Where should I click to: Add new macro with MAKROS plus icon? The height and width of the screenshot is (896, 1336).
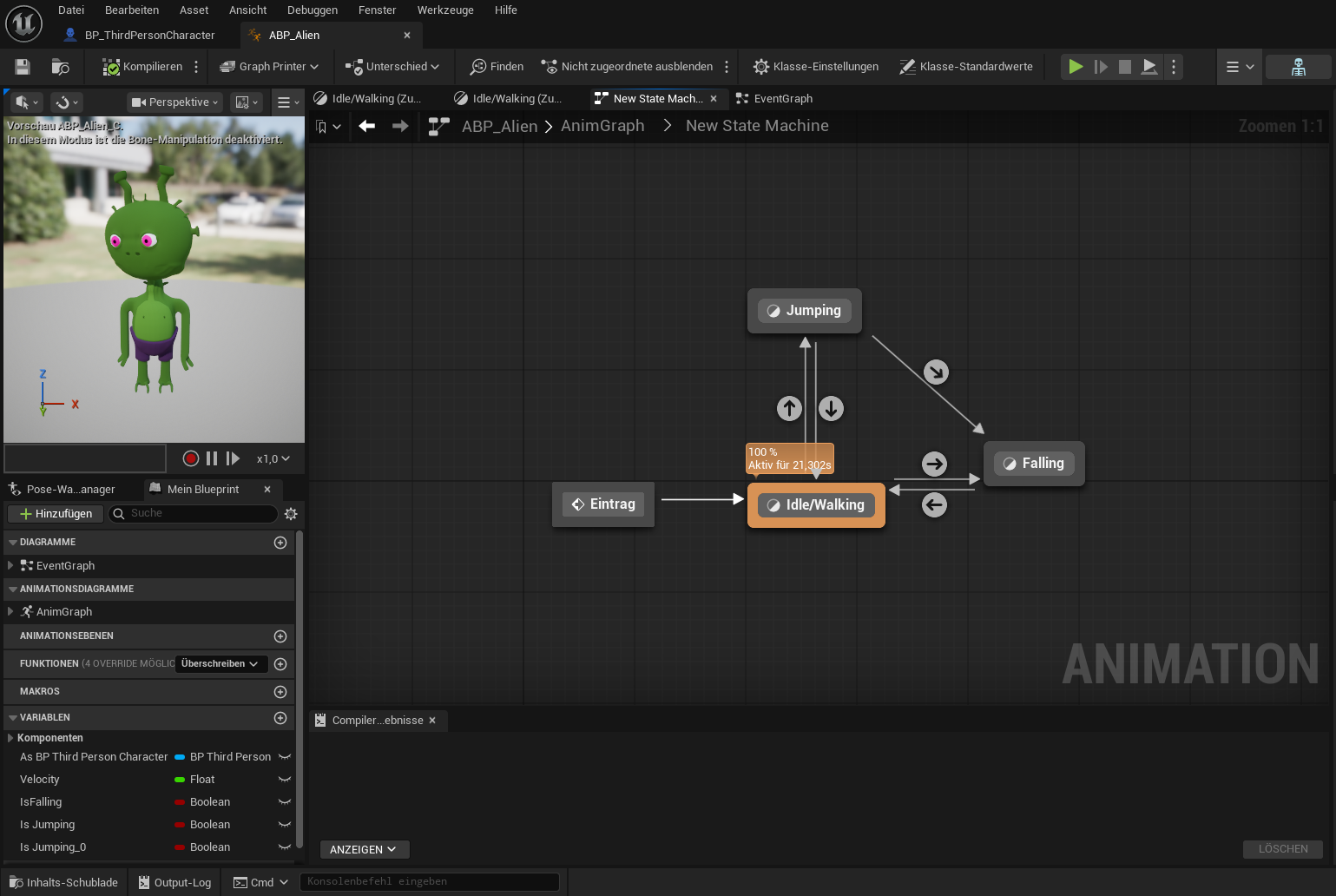pos(280,692)
